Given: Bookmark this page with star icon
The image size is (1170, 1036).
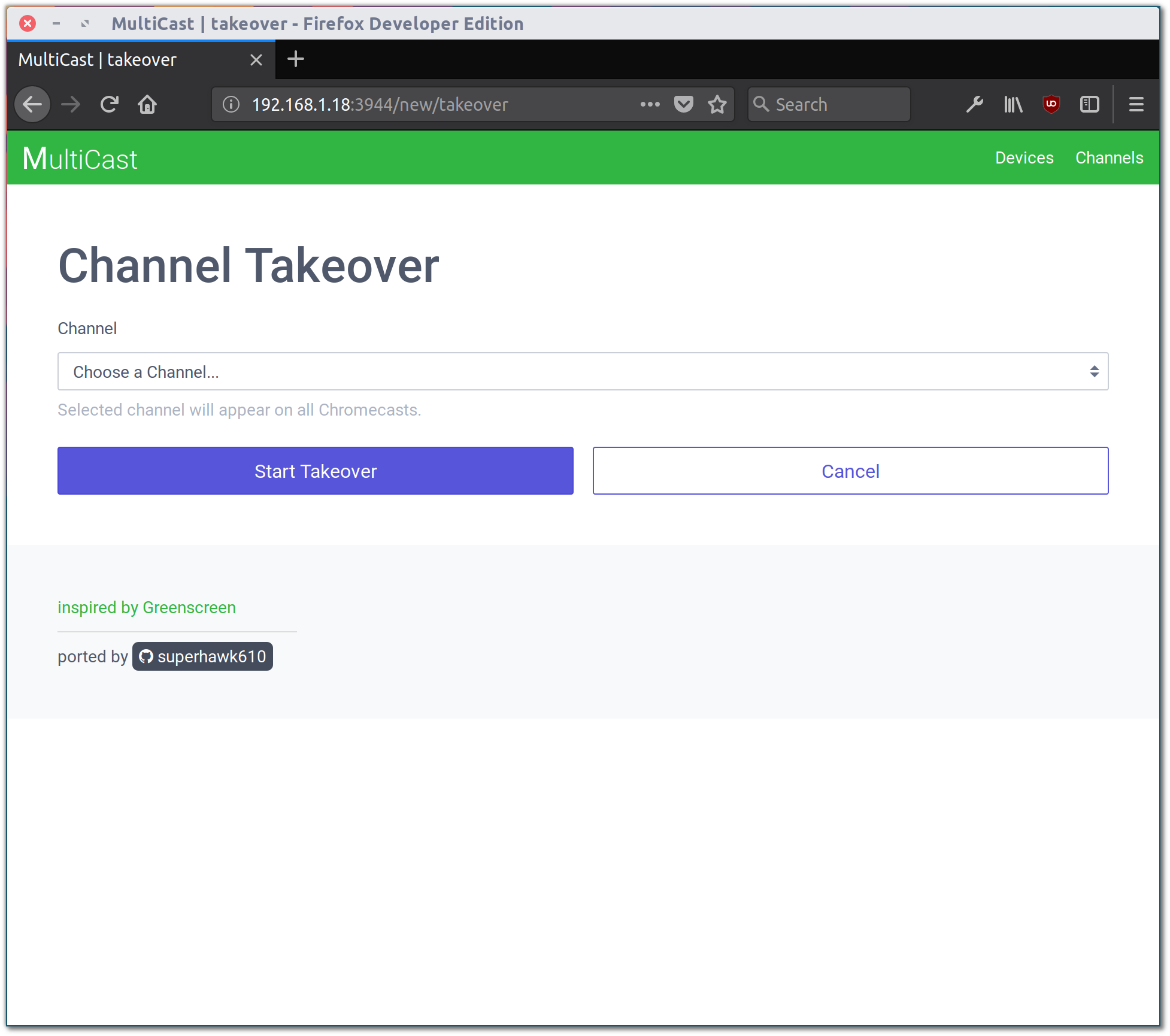Looking at the screenshot, I should point(717,105).
